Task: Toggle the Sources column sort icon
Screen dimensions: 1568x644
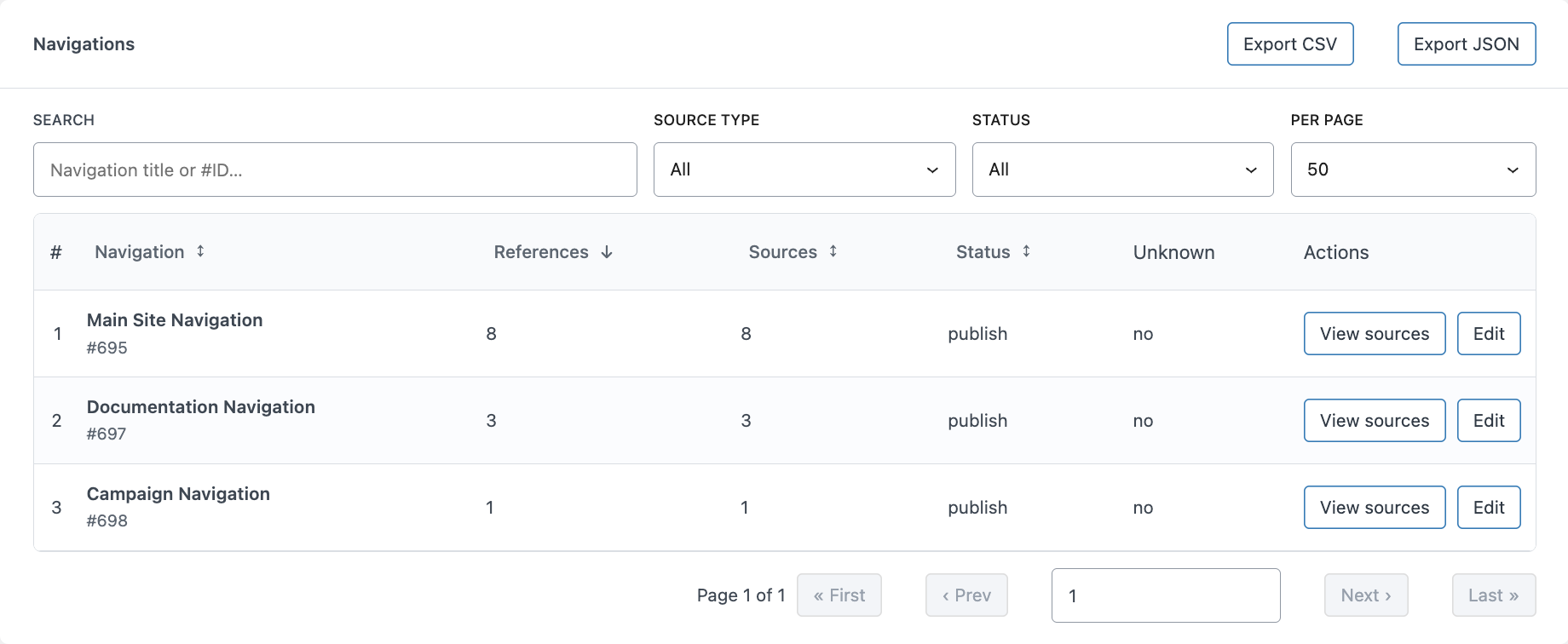Action: pyautogui.click(x=833, y=251)
